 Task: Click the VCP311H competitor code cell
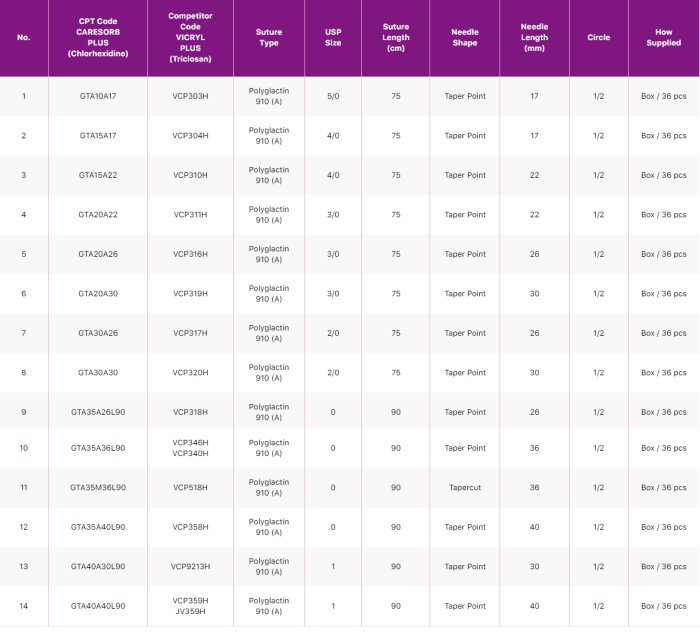190,215
